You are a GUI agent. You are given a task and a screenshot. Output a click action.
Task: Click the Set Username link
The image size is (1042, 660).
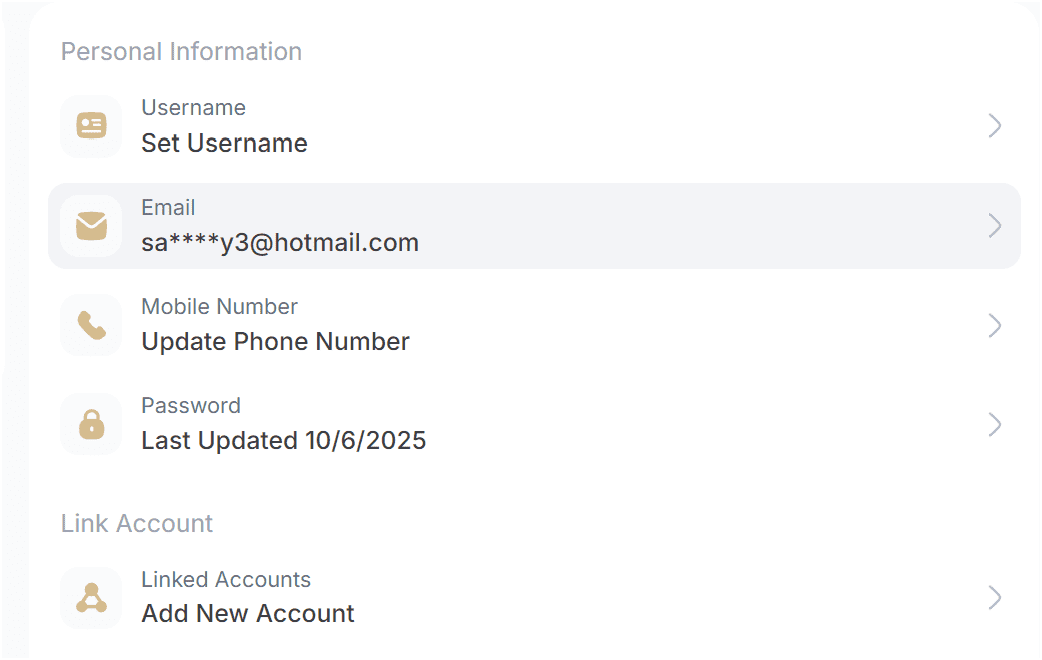coord(224,143)
